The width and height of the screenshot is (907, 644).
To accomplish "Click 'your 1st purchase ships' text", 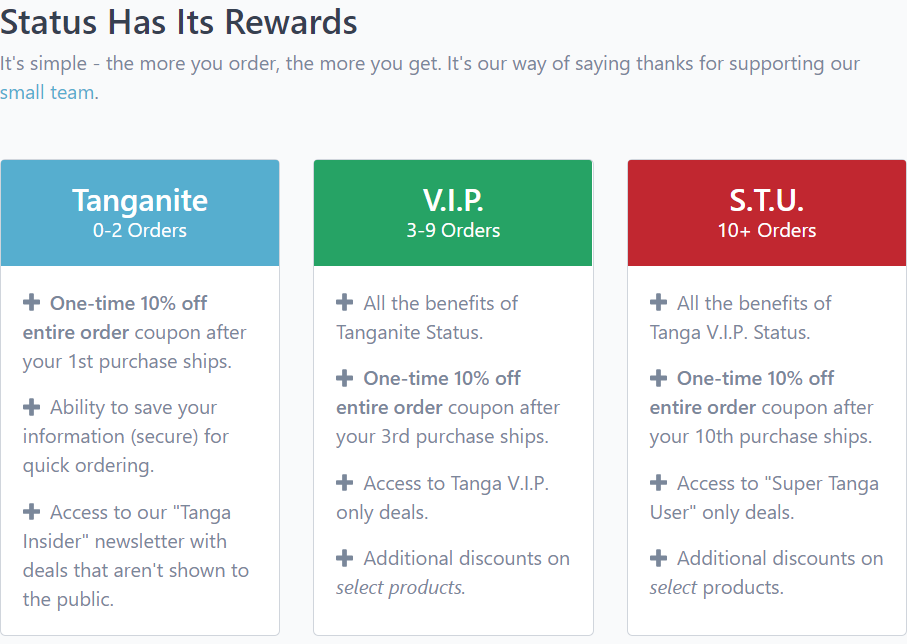I will click(127, 362).
